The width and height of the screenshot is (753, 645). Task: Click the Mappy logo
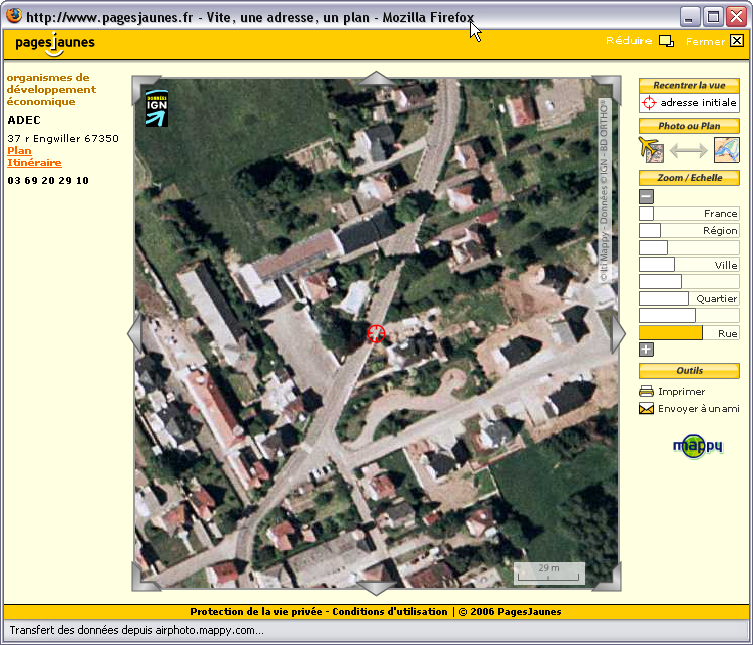697,445
